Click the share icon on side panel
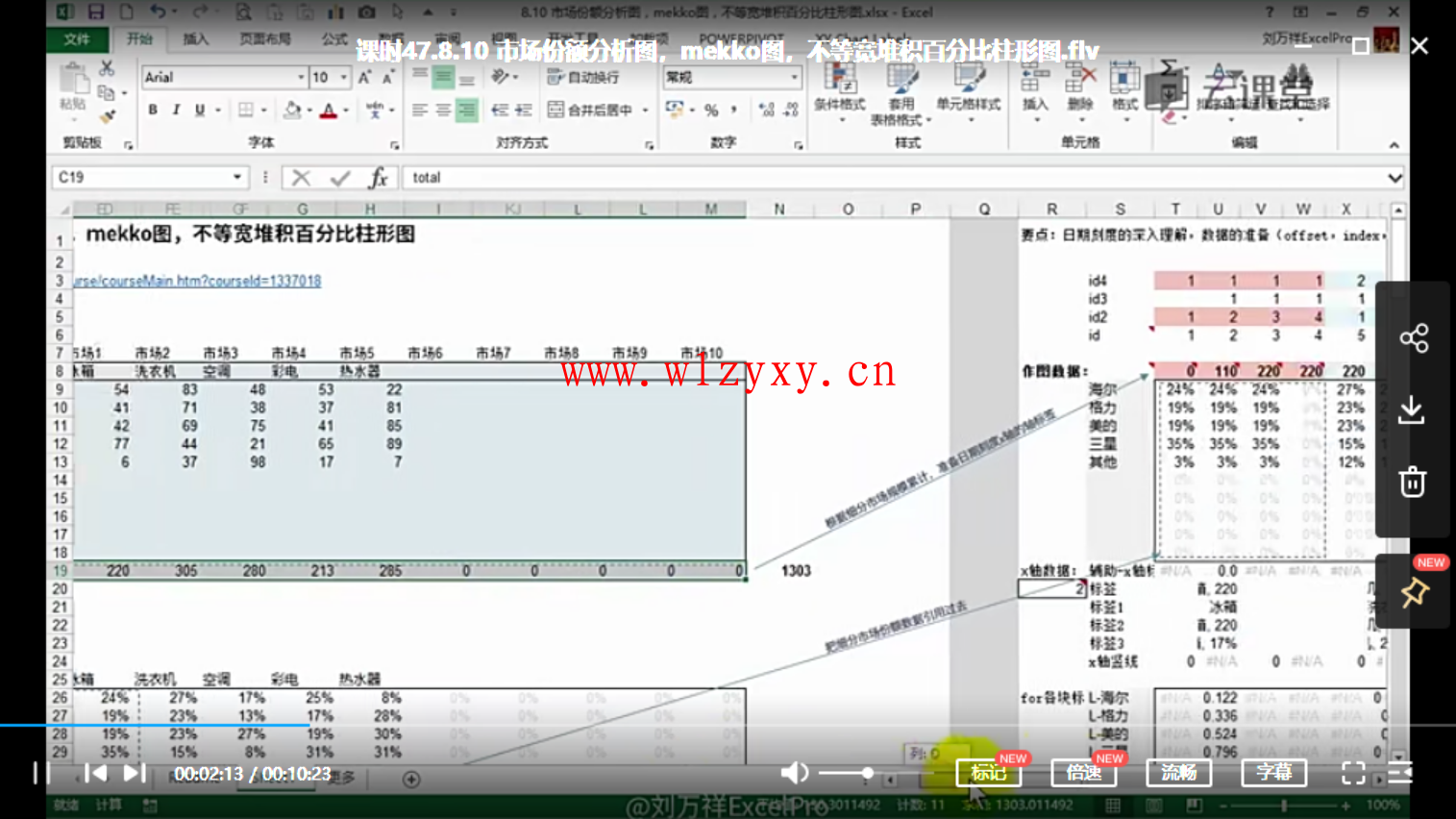 (x=1413, y=337)
